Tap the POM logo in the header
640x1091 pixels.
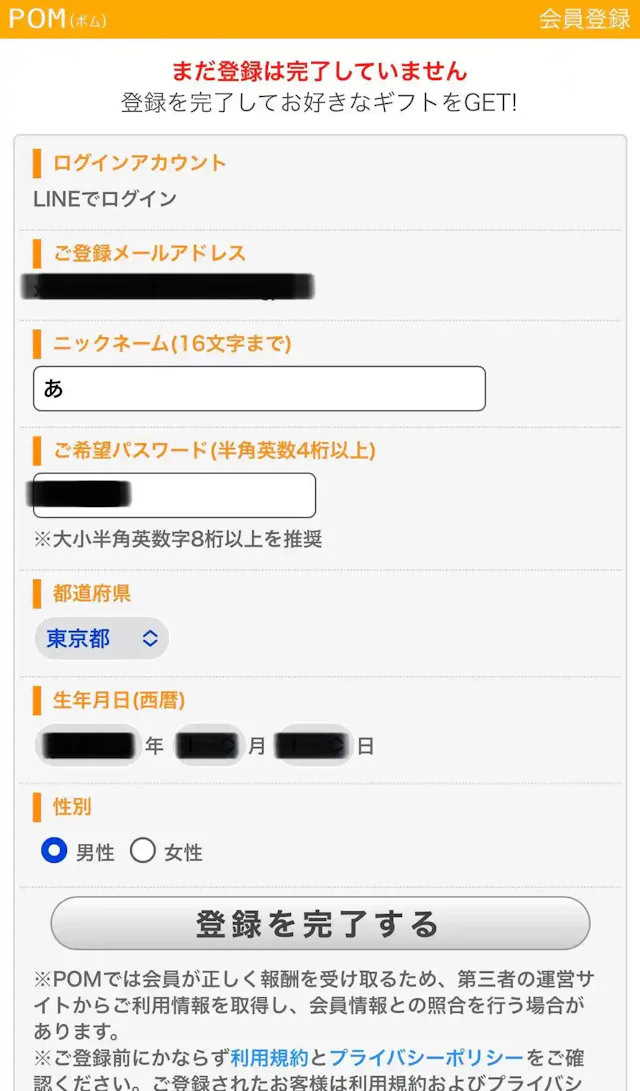tap(57, 19)
